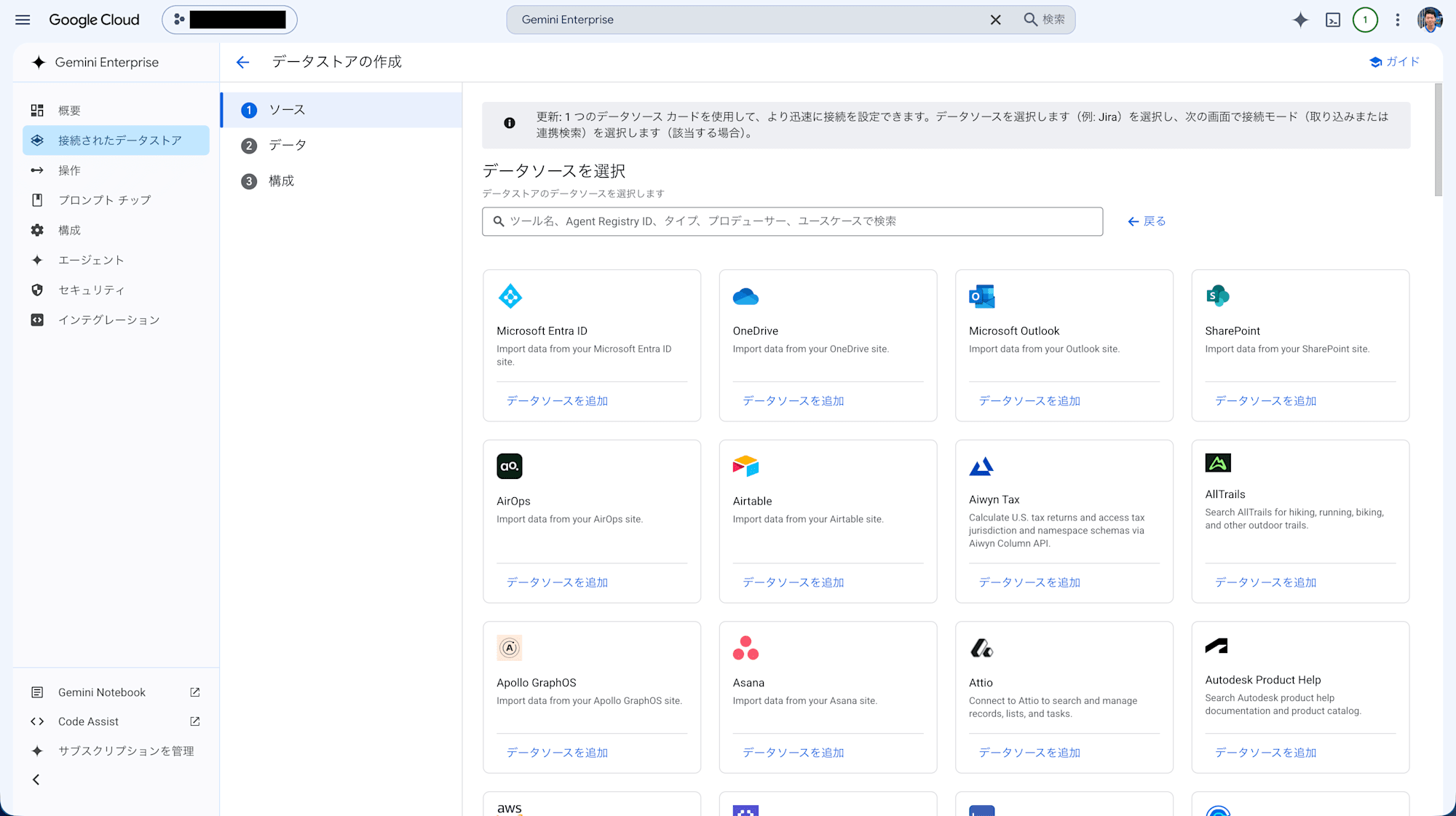Image resolution: width=1456 pixels, height=816 pixels.
Task: Click the page vertical scrollbar
Action: (x=1438, y=140)
